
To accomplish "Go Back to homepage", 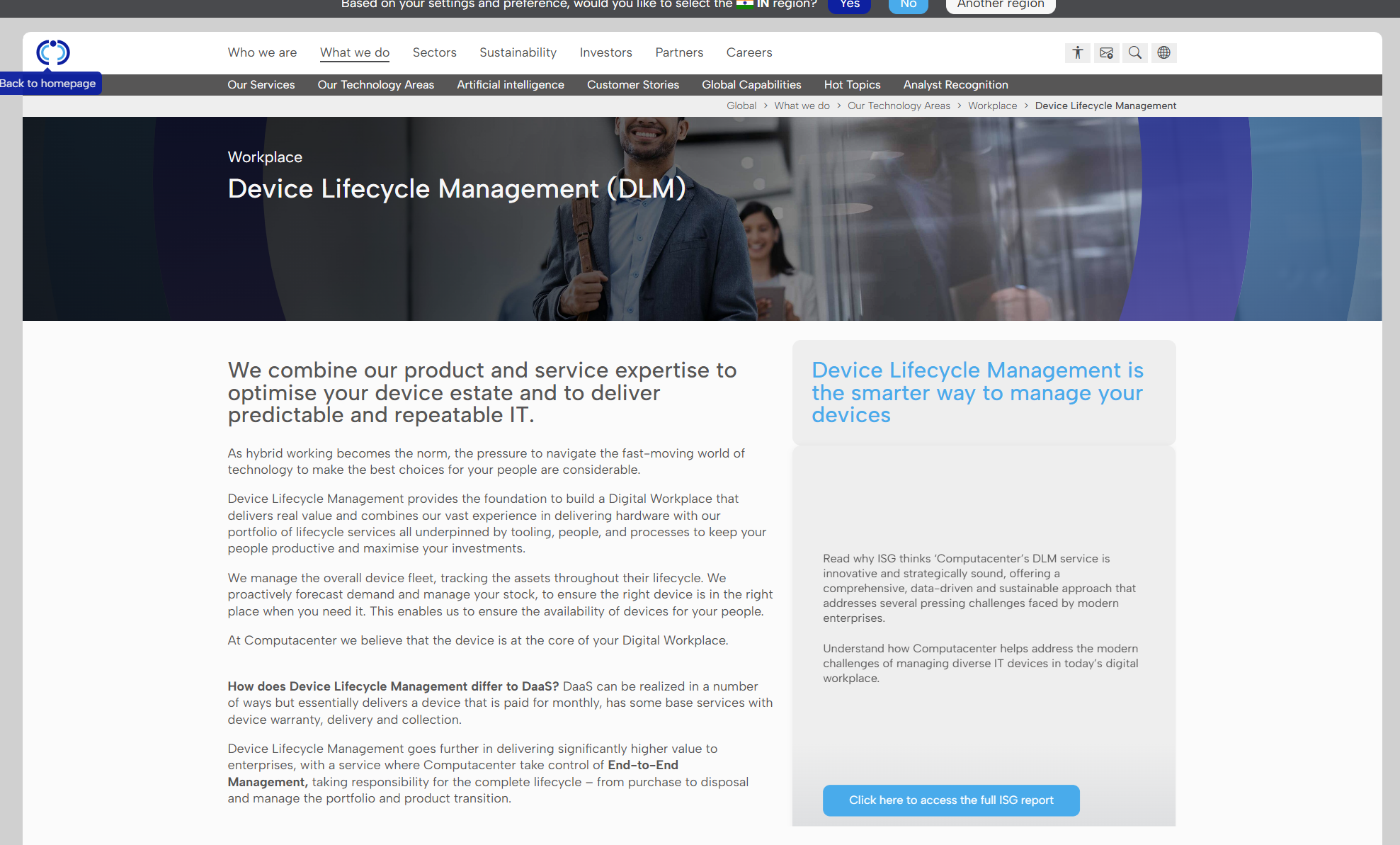I will (x=48, y=84).
